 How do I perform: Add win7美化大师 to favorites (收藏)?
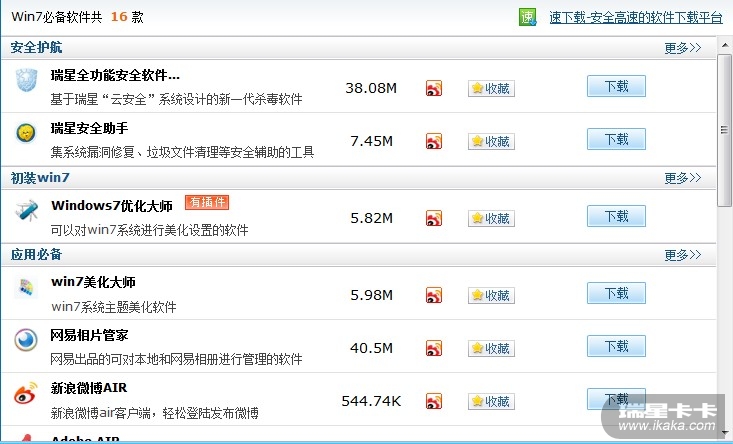[491, 295]
